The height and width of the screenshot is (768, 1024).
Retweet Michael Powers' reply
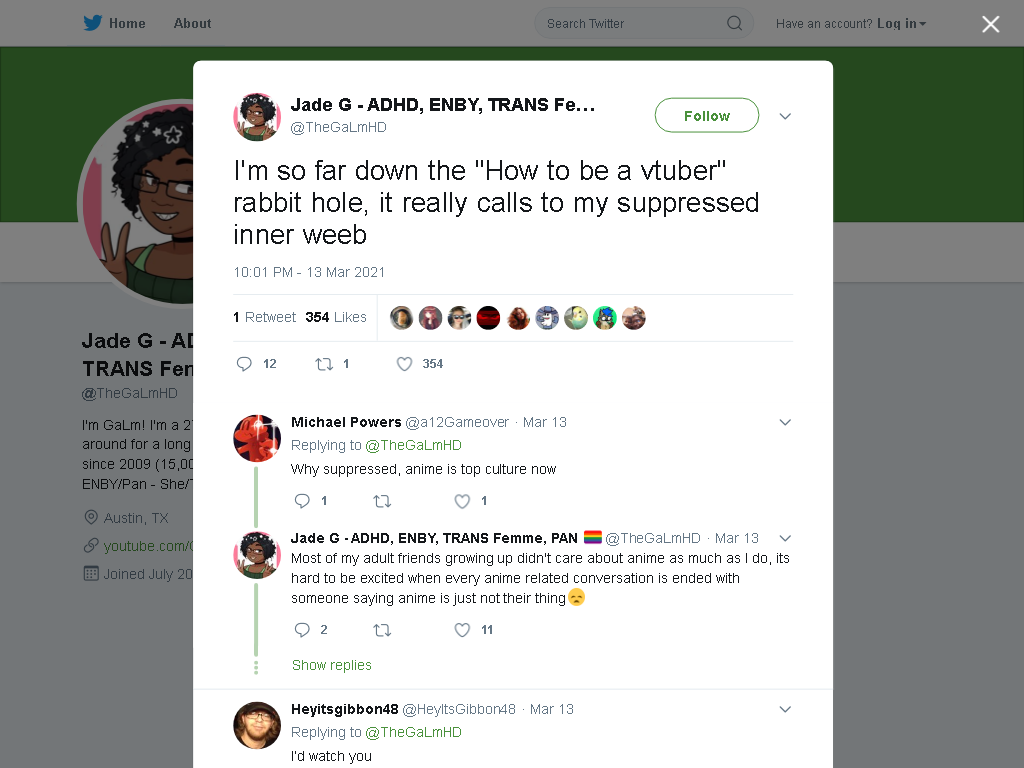382,501
